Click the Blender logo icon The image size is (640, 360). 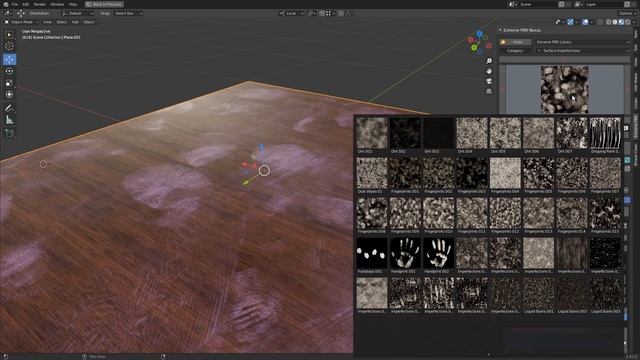pyautogui.click(x=6, y=4)
